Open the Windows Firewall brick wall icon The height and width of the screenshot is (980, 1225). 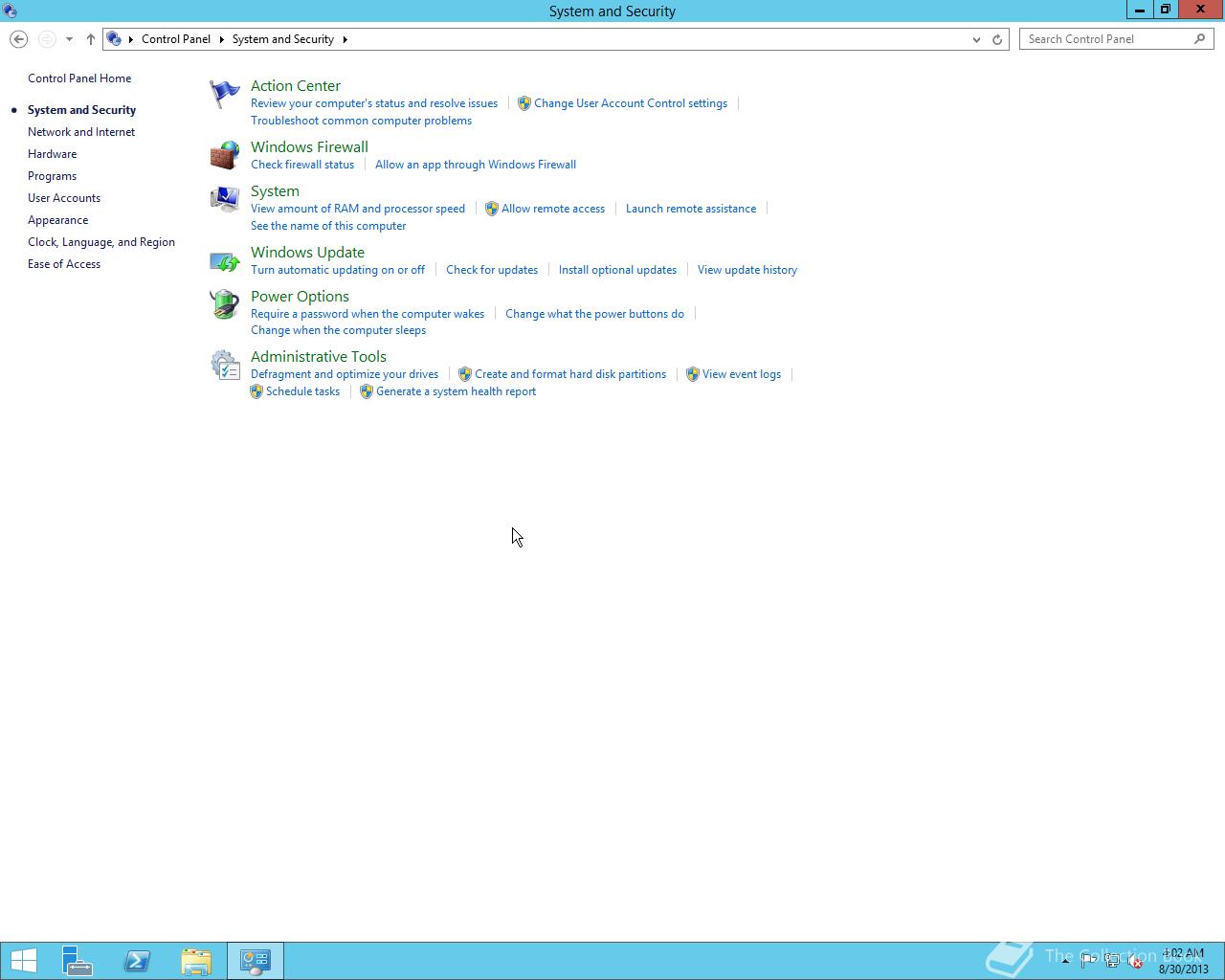(225, 155)
